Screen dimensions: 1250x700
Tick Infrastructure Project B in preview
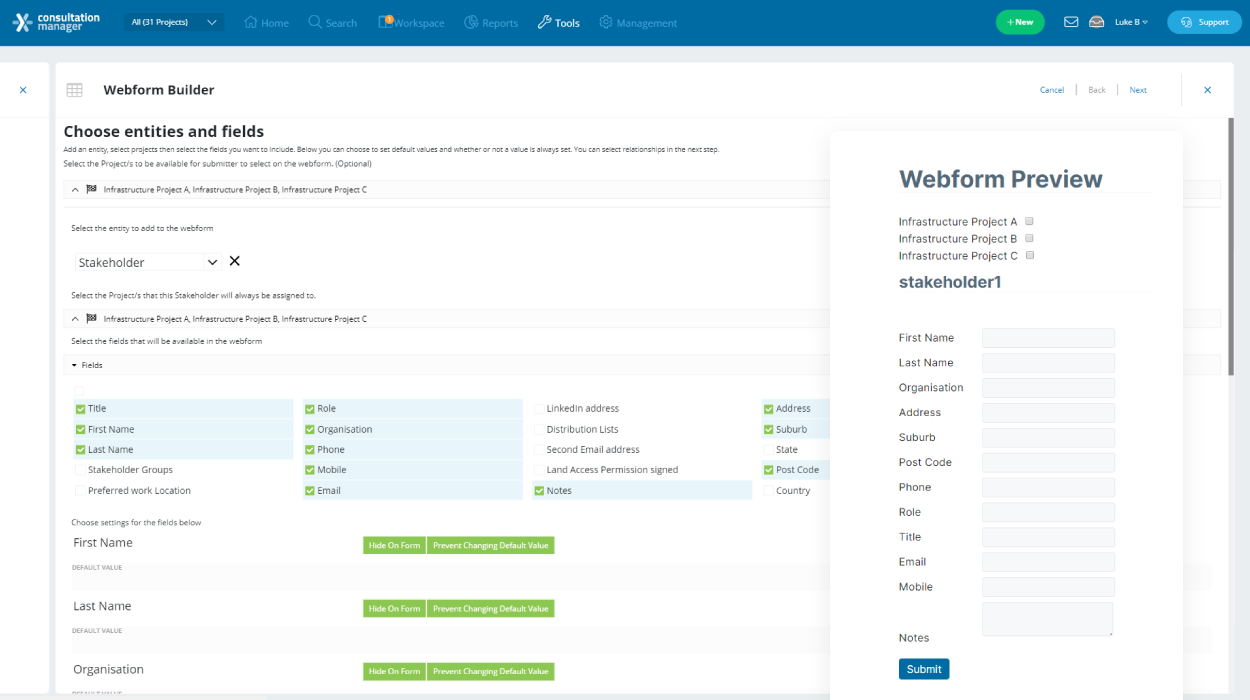(x=1029, y=238)
